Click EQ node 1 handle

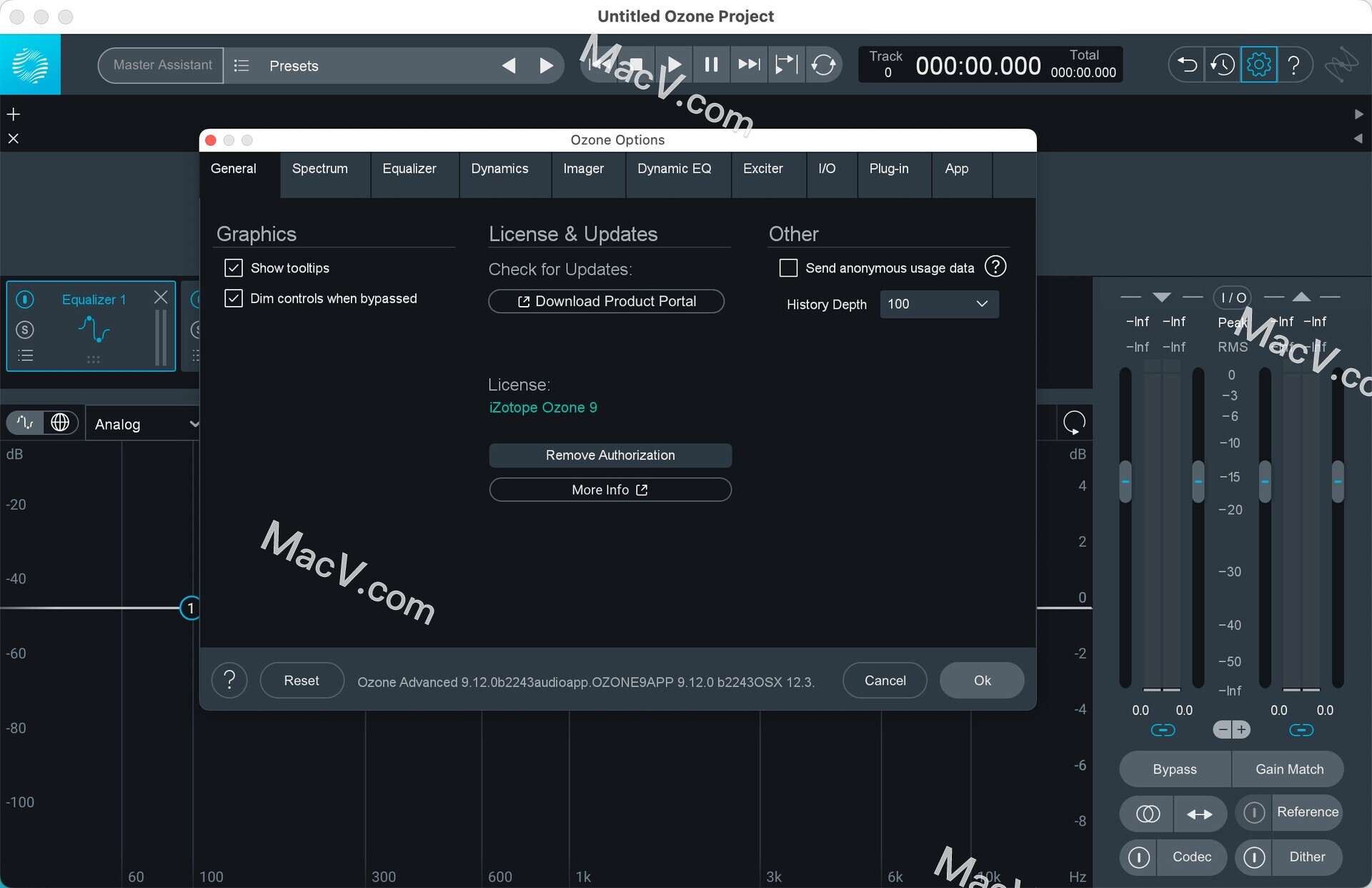[x=191, y=608]
